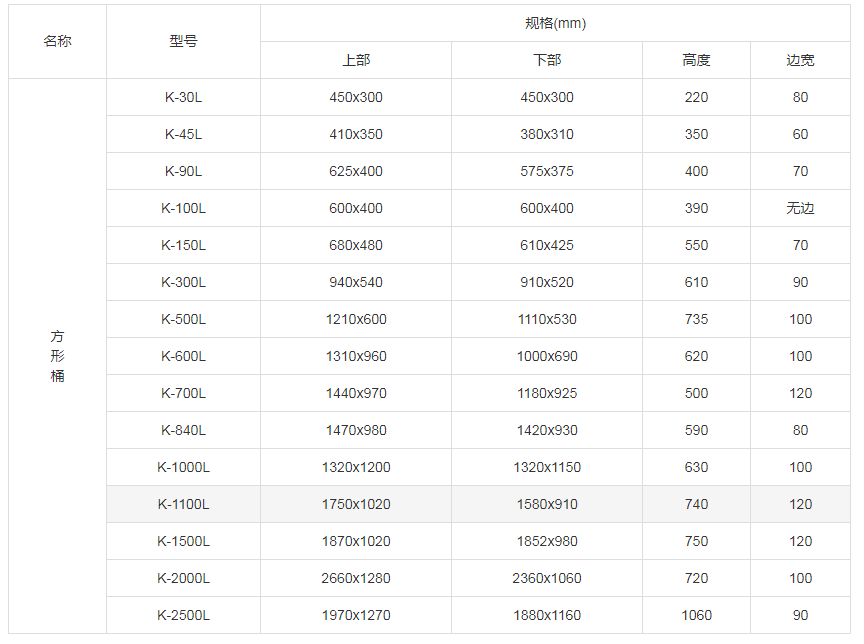Click the K-1000L model cell
This screenshot has height=644, width=864.
coord(183,467)
